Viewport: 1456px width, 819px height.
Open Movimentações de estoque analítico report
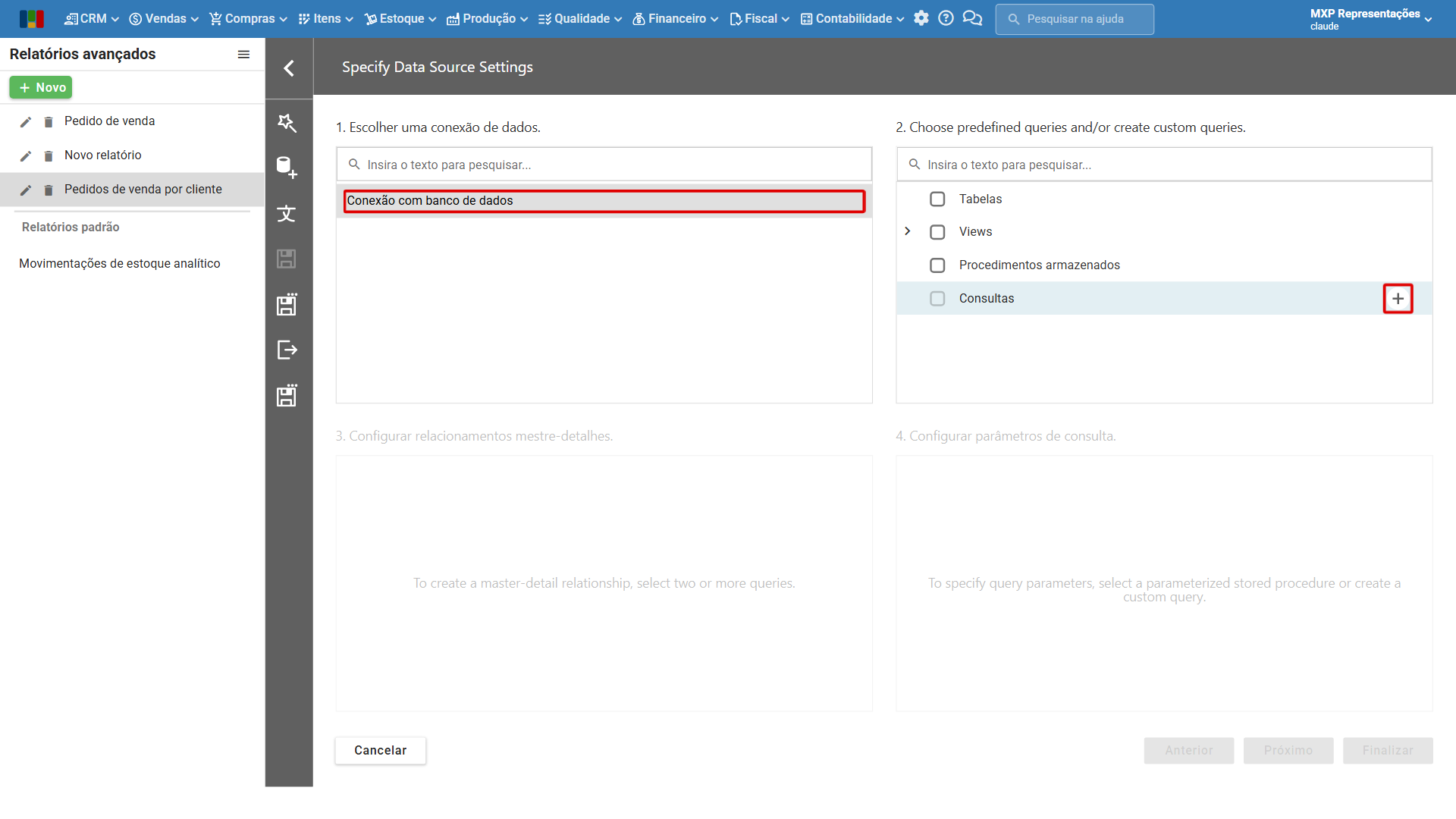click(x=120, y=264)
